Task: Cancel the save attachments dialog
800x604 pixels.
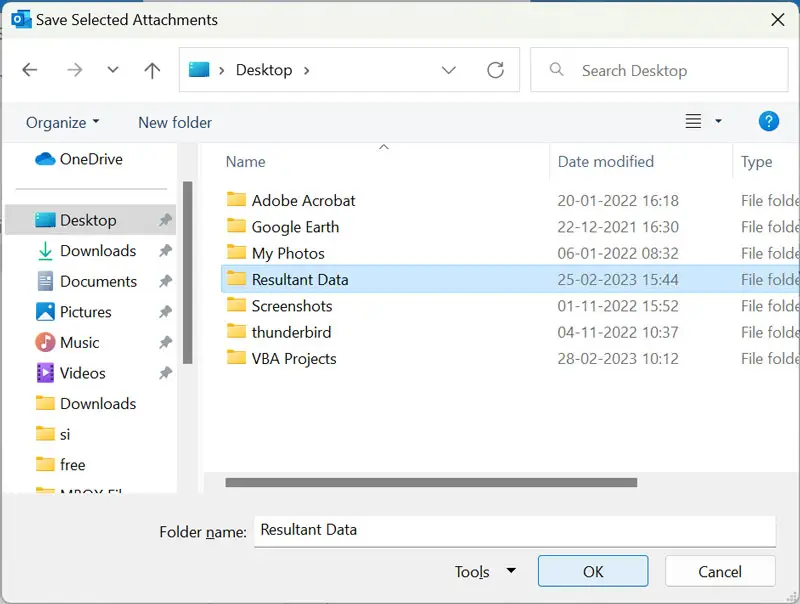Action: [x=720, y=572]
